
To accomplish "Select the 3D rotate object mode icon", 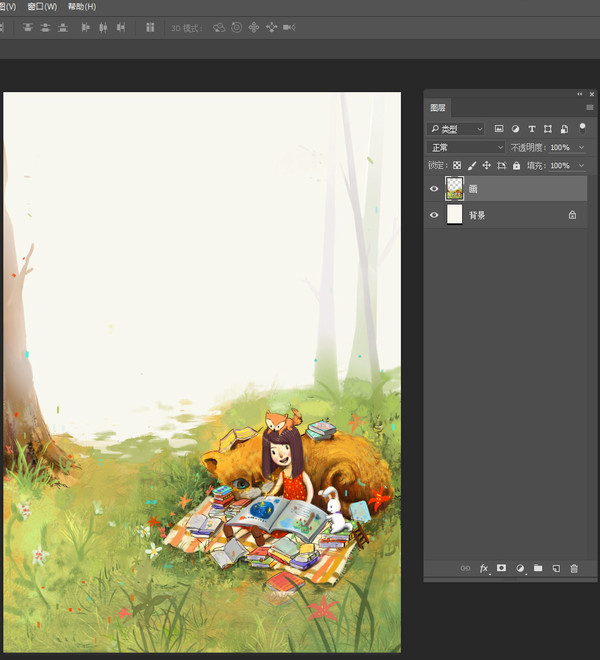I will [x=219, y=28].
